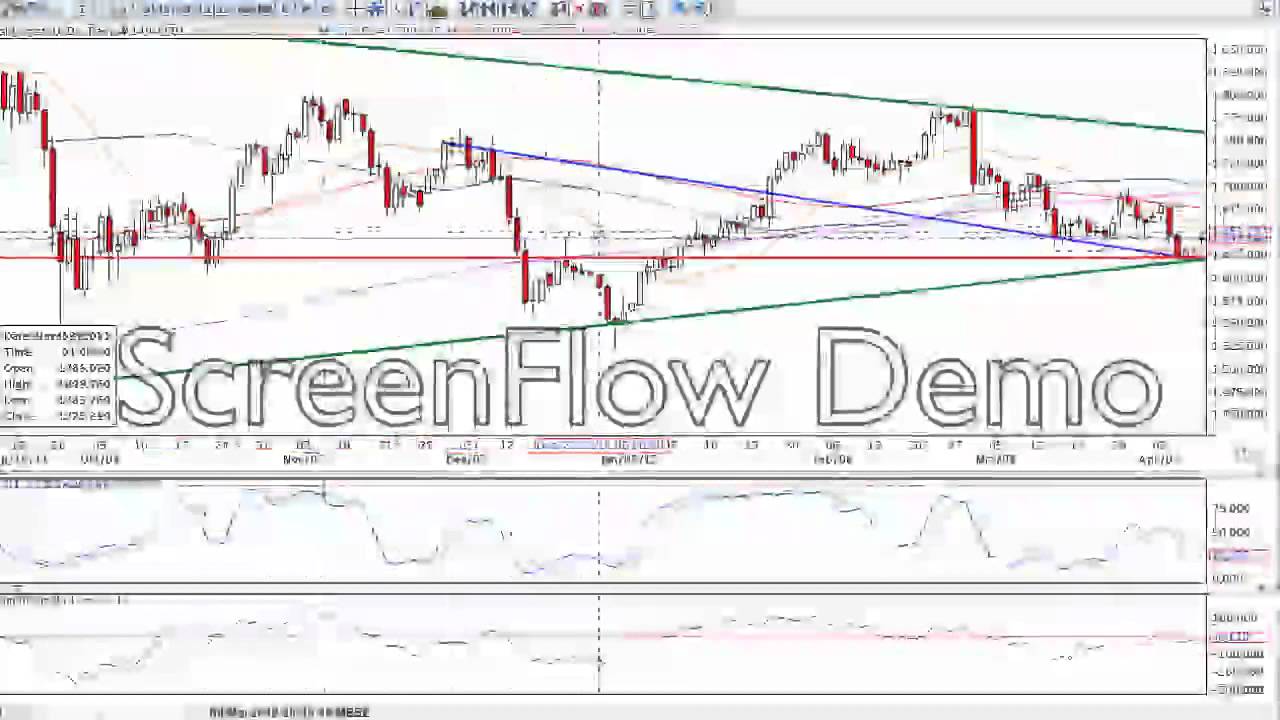This screenshot has height=720, width=1280.
Task: Select the red horizontal support line
Action: pos(603,258)
